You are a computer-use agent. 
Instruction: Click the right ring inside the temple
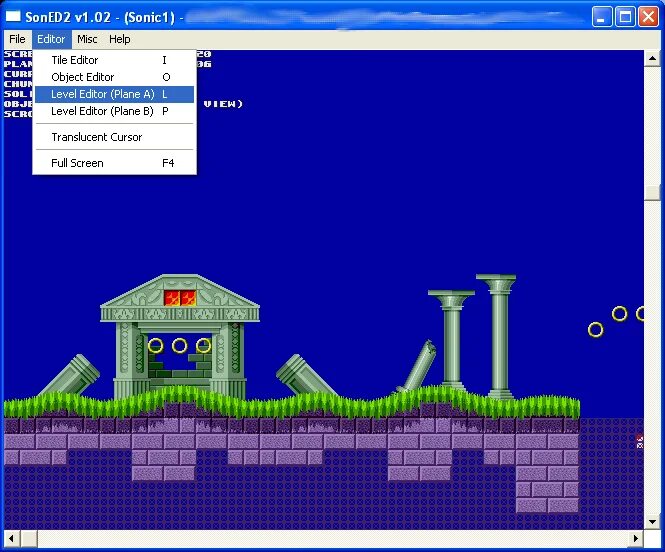(x=204, y=346)
